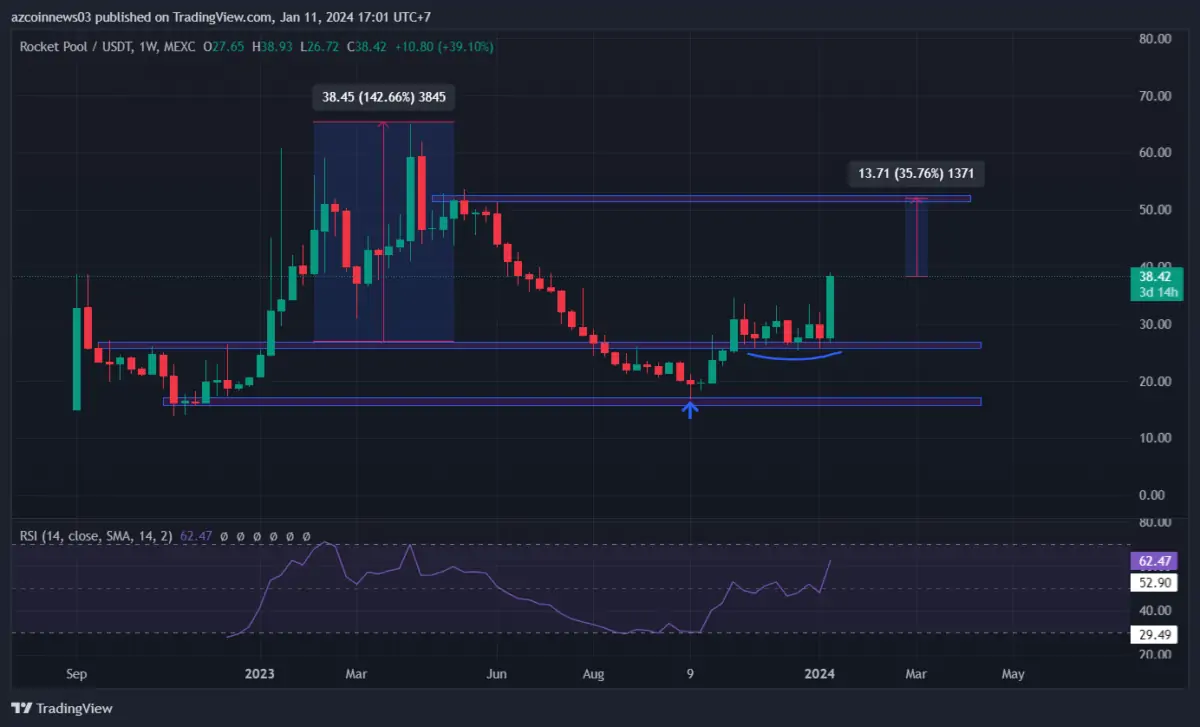Viewport: 1200px width, 727px height.
Task: Click the purple 62.47 RSI axis tag
Action: point(1154,562)
